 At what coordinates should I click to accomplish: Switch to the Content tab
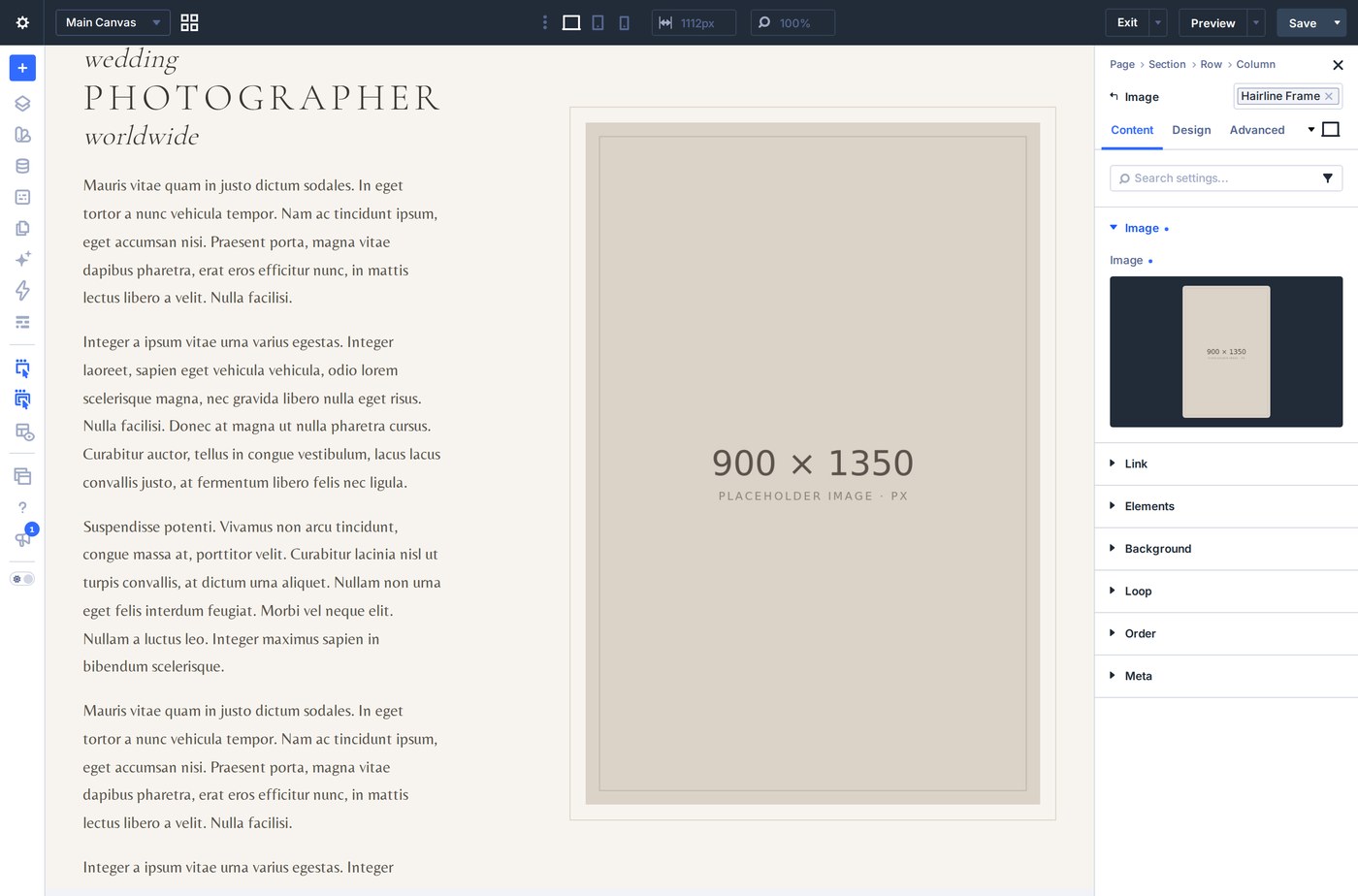tap(1132, 130)
